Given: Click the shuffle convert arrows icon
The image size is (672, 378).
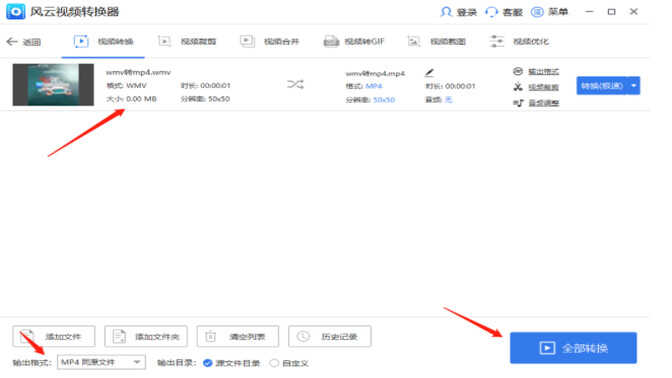Looking at the screenshot, I should pyautogui.click(x=295, y=84).
